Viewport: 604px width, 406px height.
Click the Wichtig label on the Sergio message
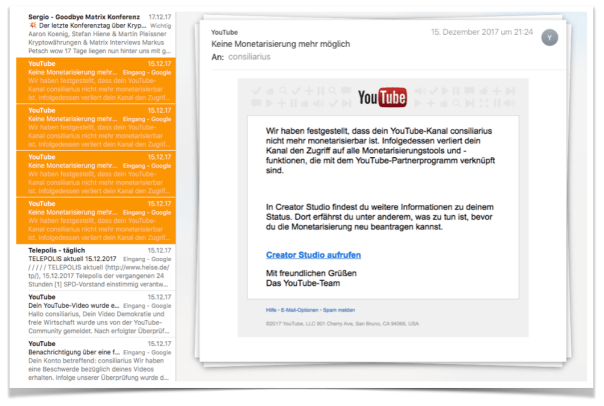[x=161, y=26]
